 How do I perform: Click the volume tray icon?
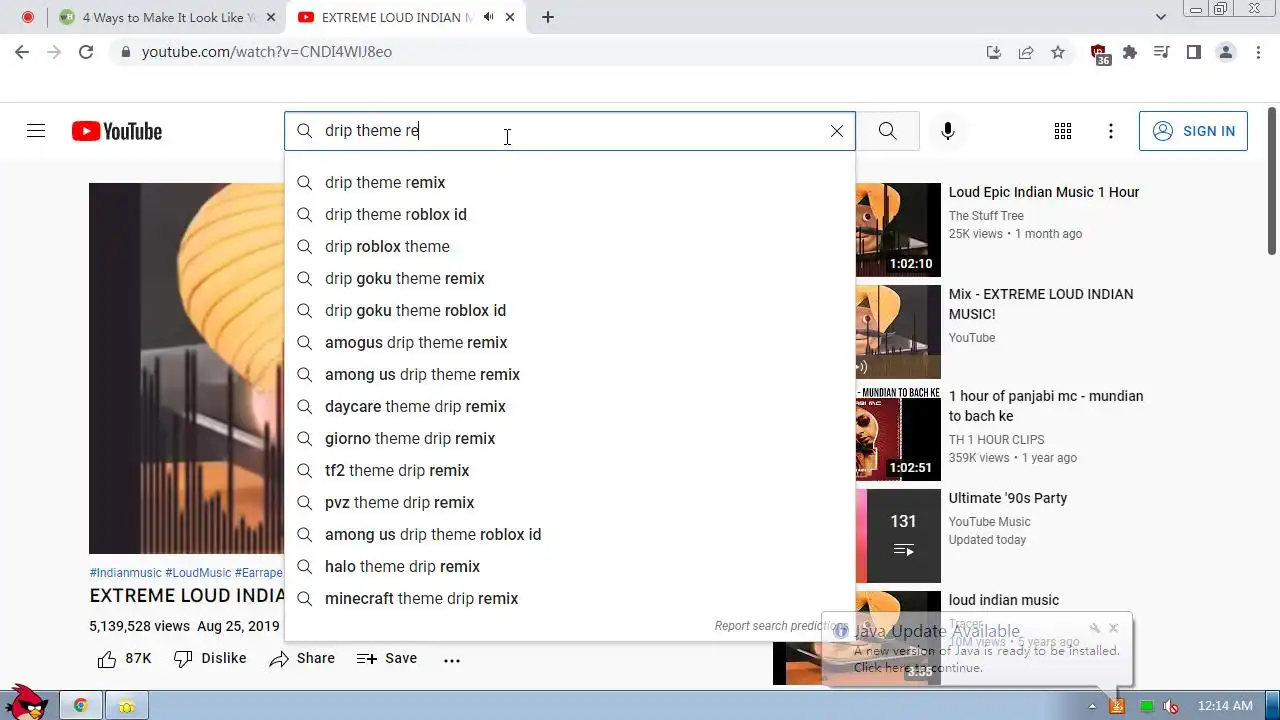point(1171,706)
